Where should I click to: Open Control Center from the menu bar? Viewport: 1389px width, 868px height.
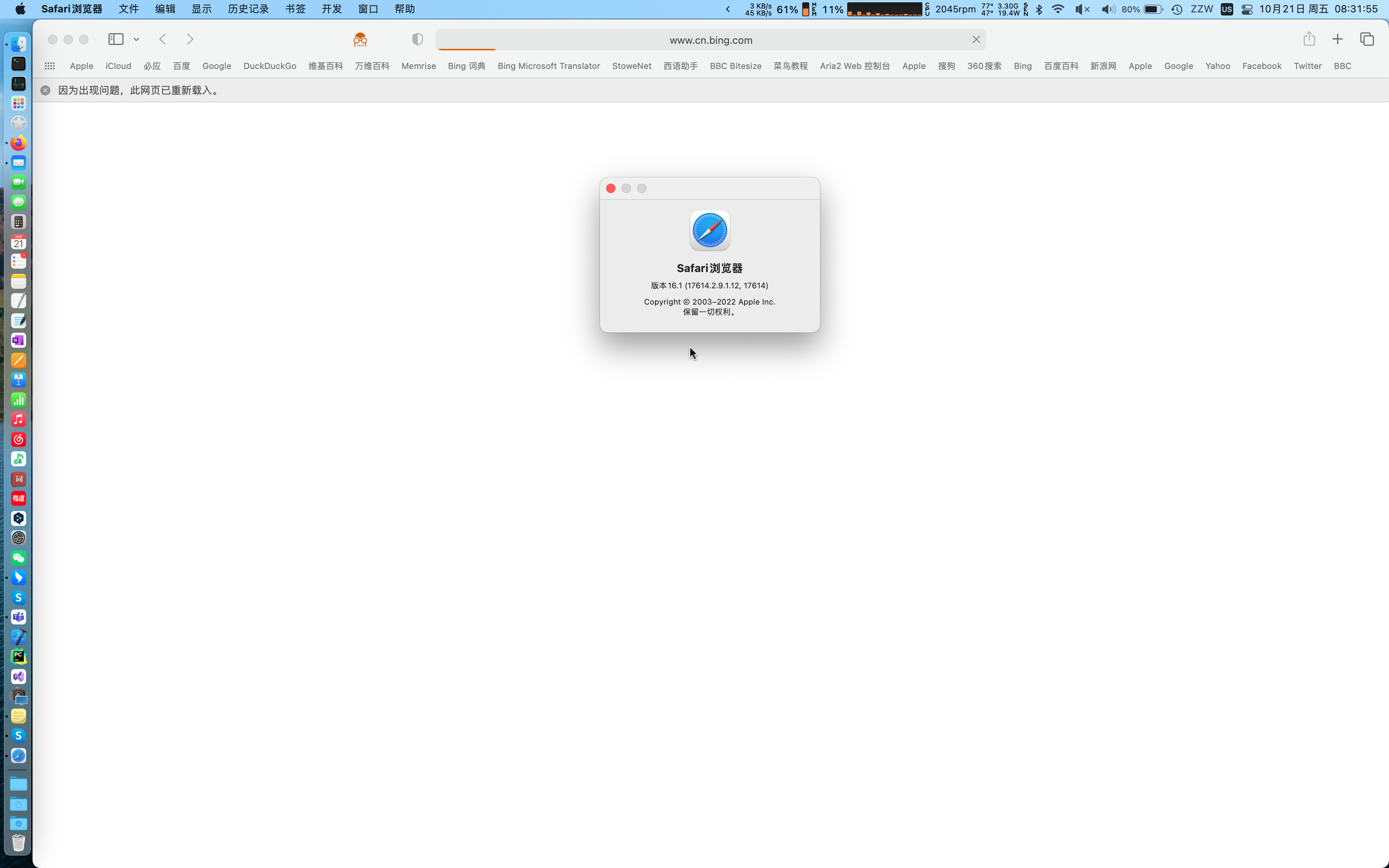tap(1247, 9)
